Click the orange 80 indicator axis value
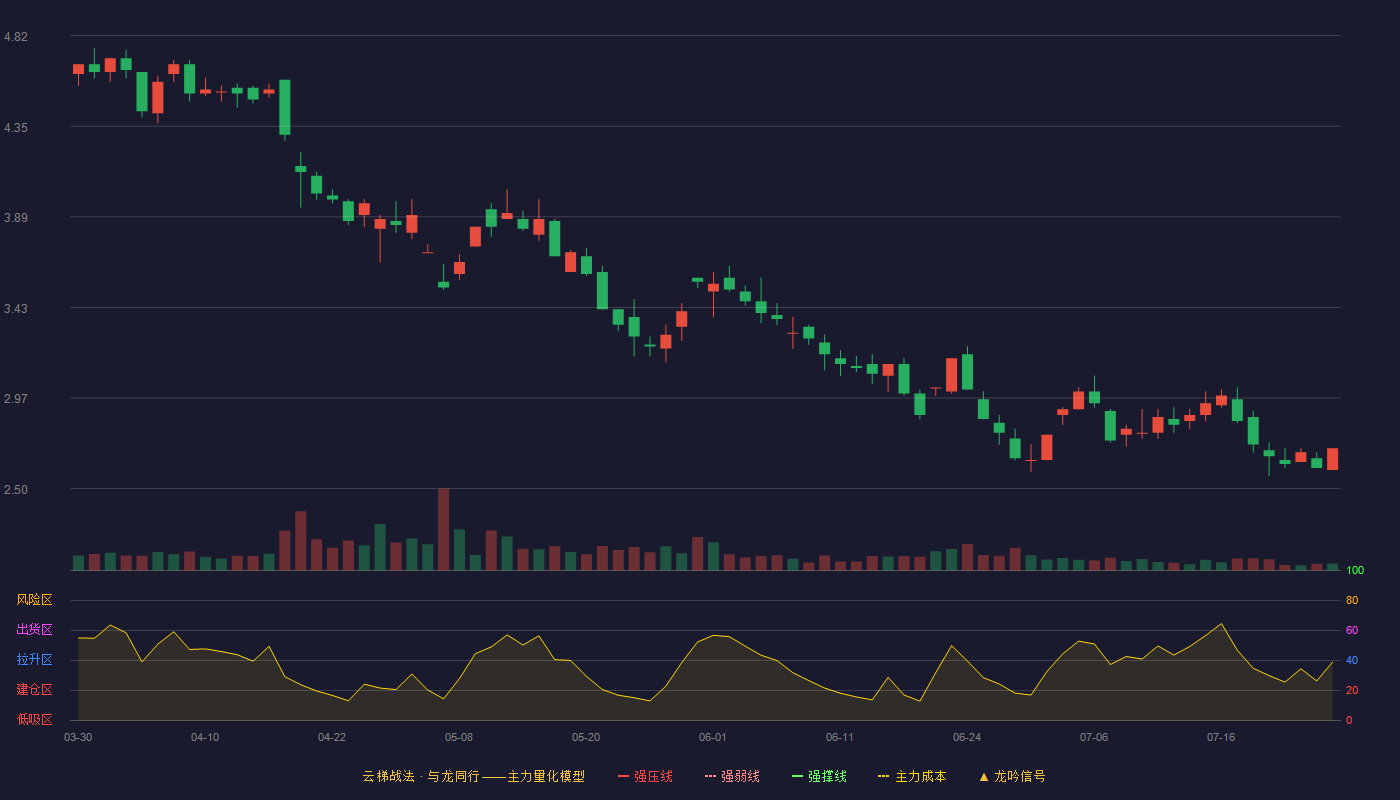Viewport: 1400px width, 800px height. pyautogui.click(x=1352, y=600)
